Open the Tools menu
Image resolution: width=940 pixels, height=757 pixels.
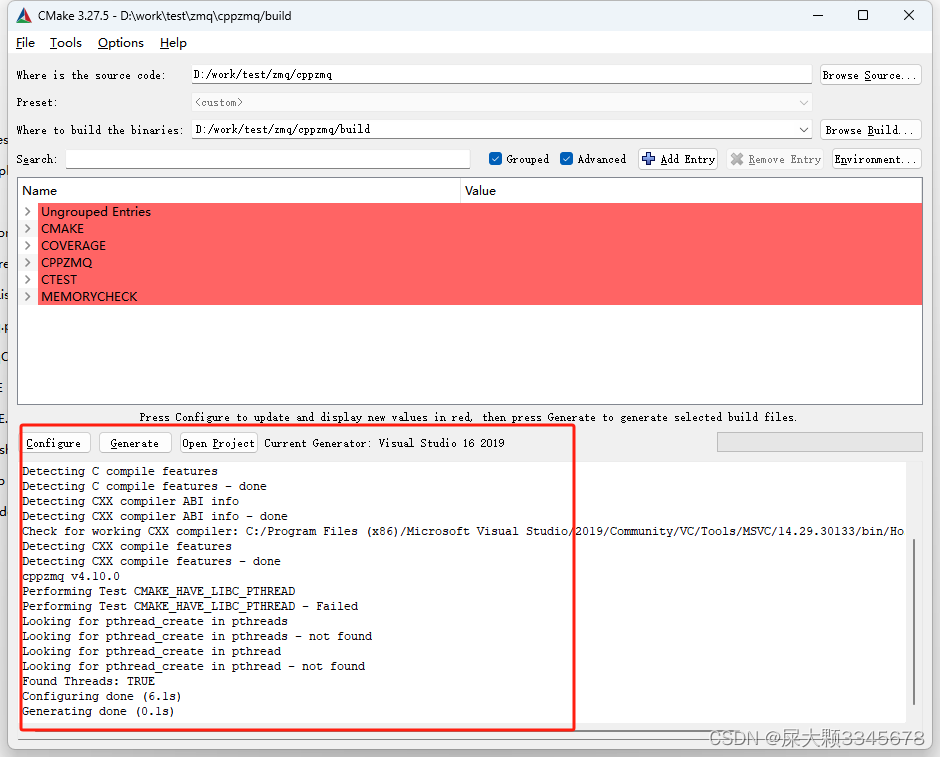coord(65,43)
